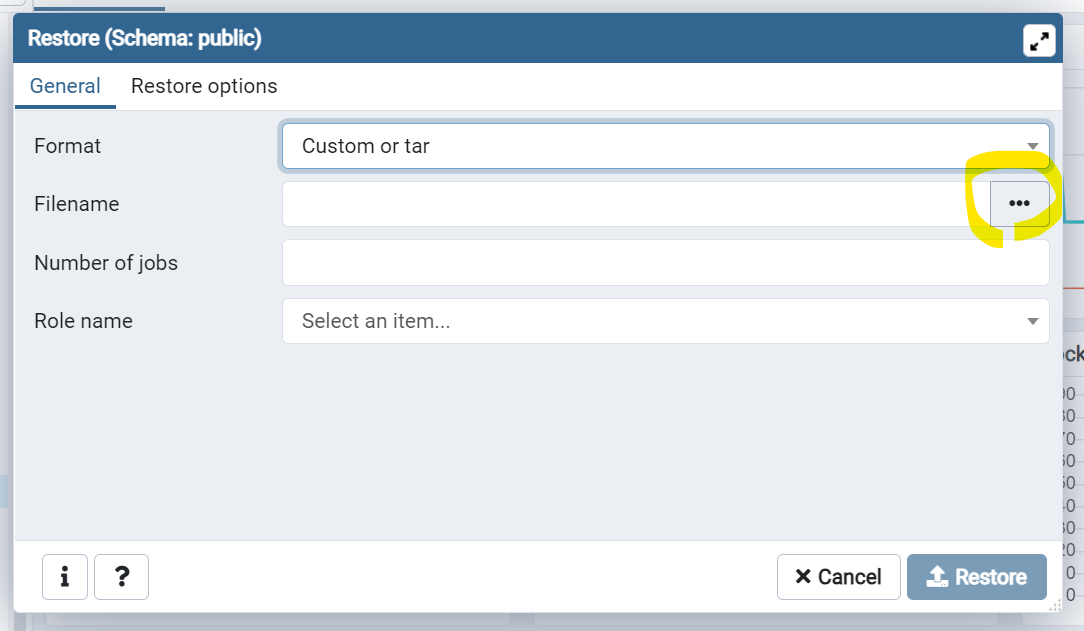Screen dimensions: 1084x631
Task: Click into the Number of jobs field
Action: click(665, 263)
